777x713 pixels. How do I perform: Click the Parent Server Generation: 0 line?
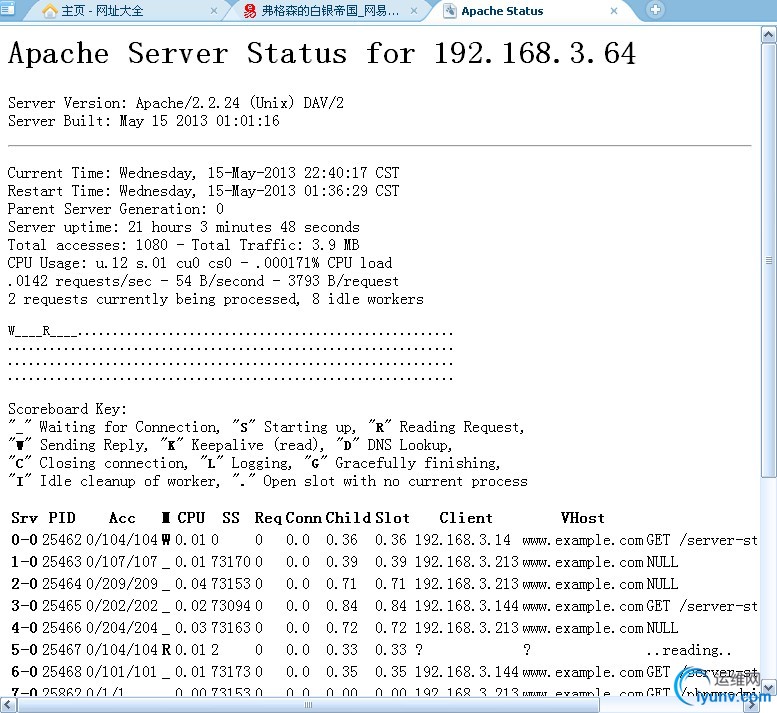pos(115,209)
